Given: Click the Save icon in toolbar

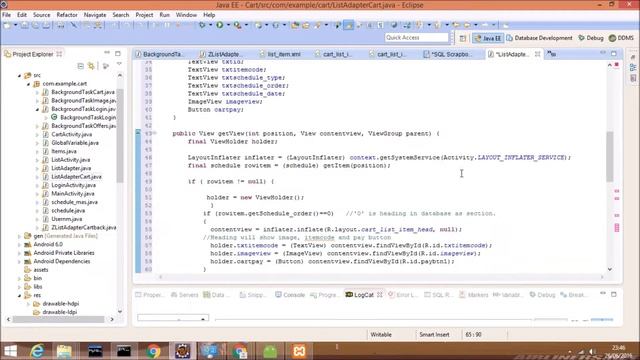Looking at the screenshot, I should point(25,25).
